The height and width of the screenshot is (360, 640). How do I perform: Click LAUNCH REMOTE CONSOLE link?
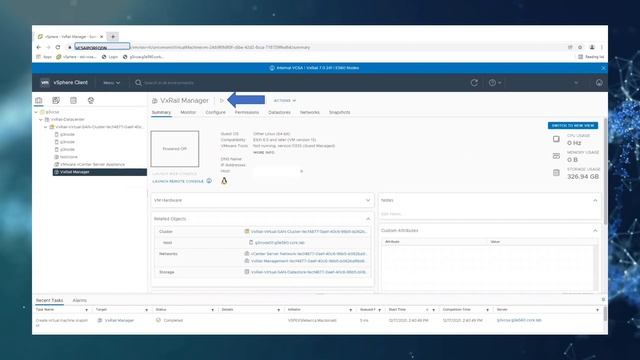tap(178, 181)
